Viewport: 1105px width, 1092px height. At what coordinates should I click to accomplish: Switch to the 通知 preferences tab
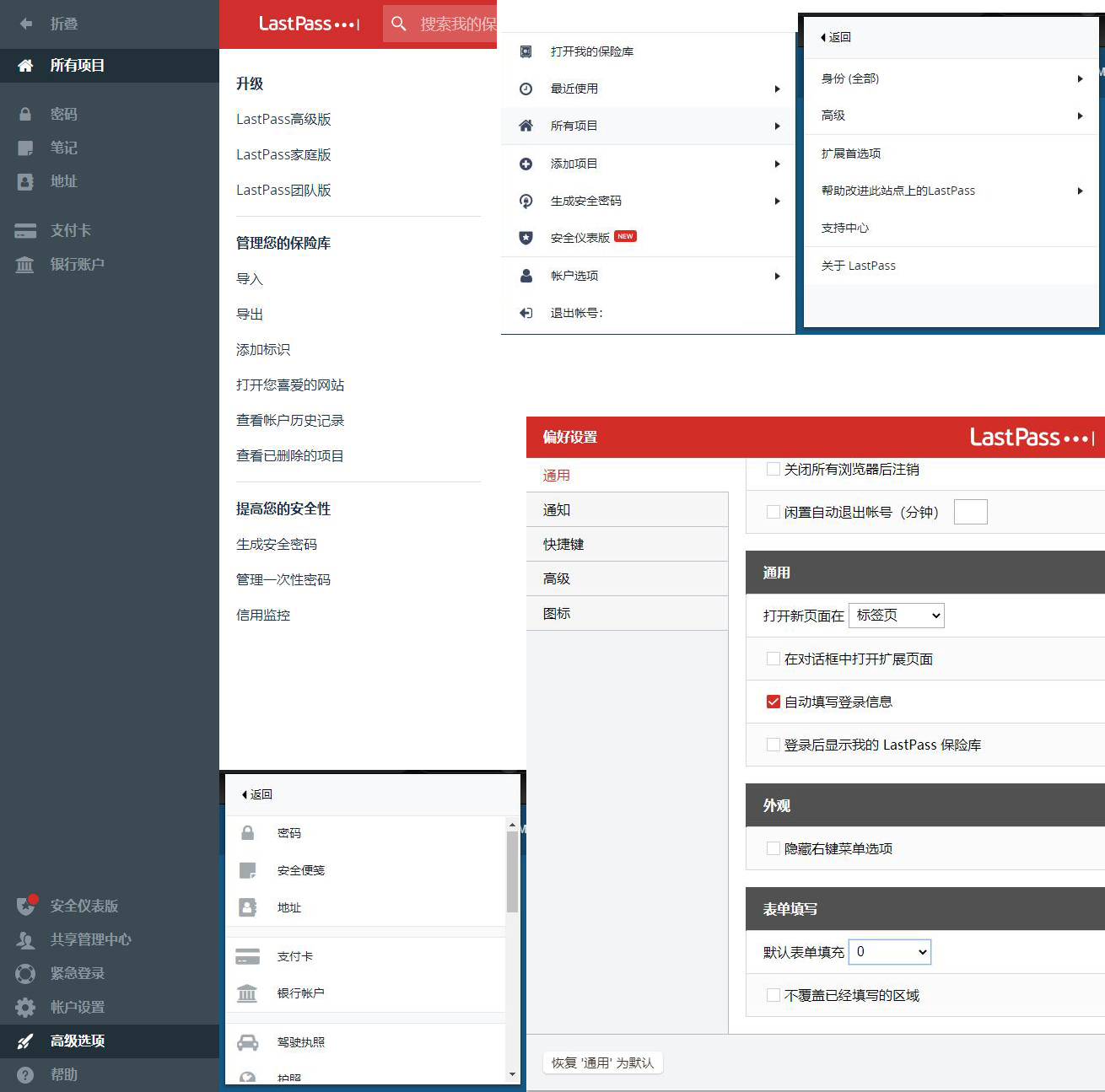tap(627, 510)
